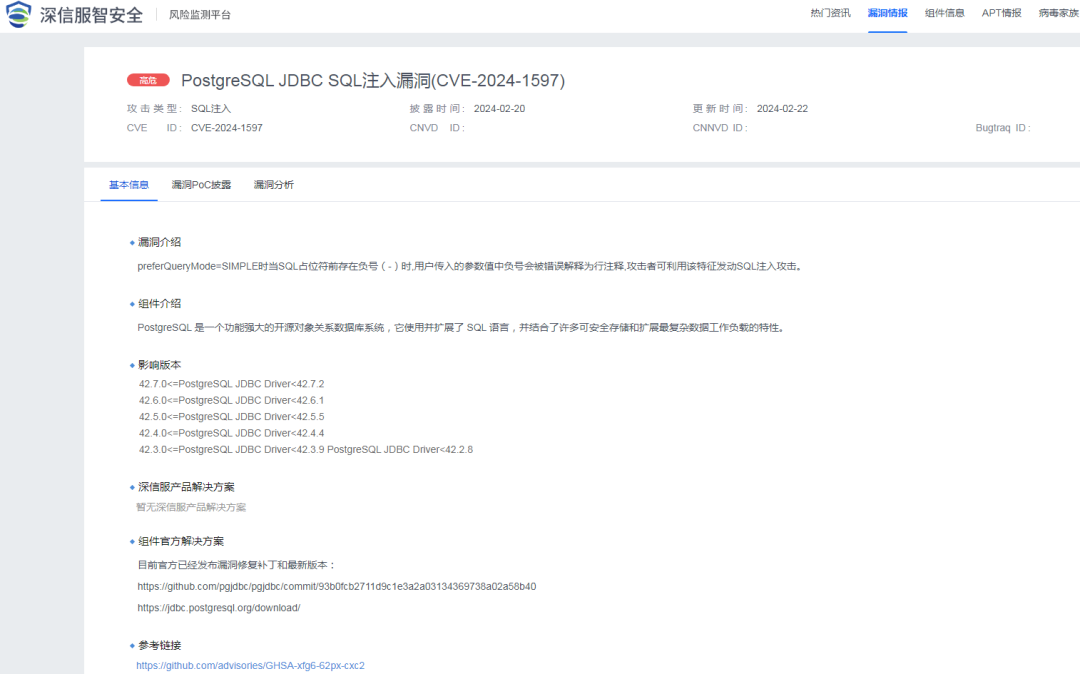Switch to the 漏洞PoC披露 tab
The image size is (1080, 674).
(x=201, y=185)
